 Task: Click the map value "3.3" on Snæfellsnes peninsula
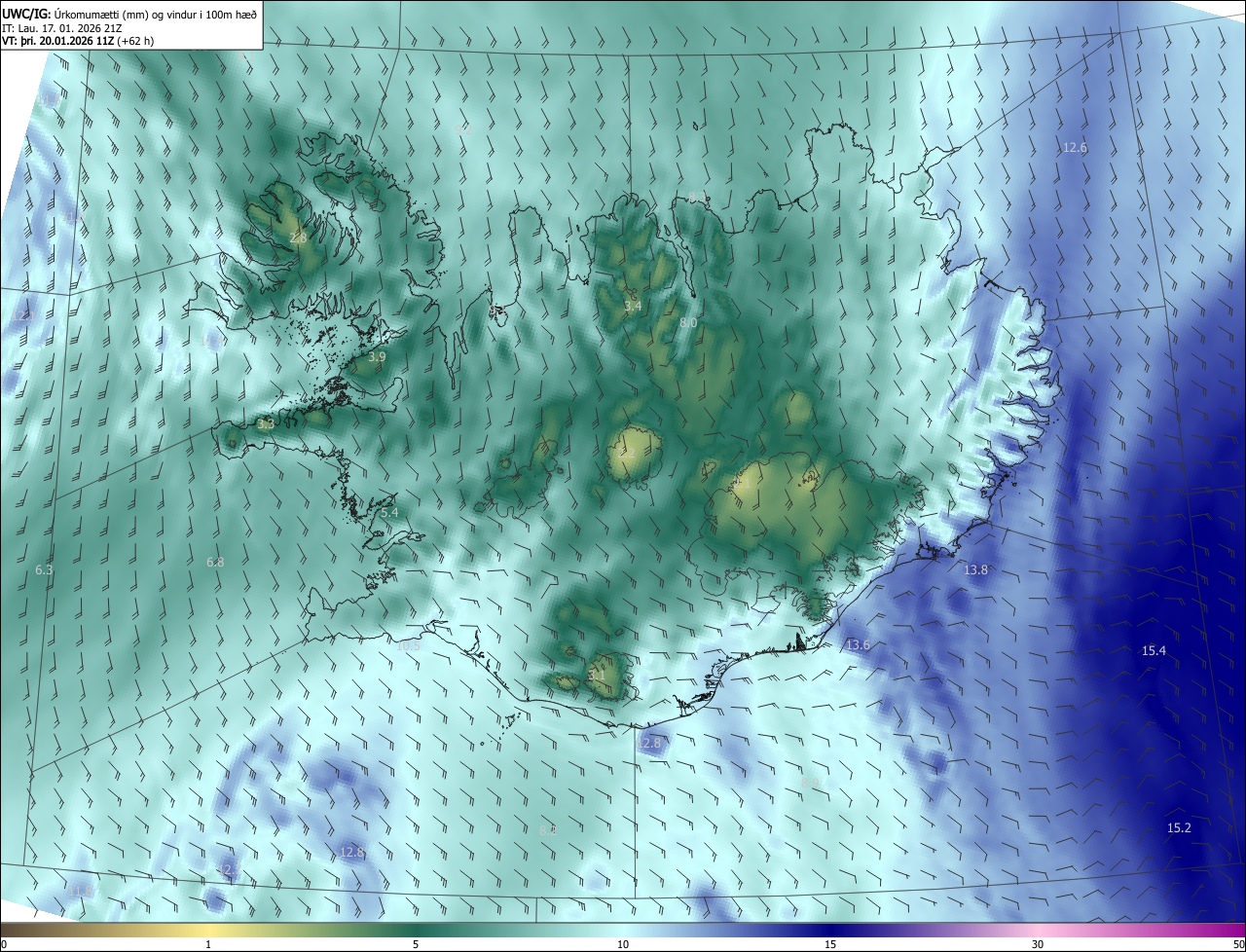265,423
